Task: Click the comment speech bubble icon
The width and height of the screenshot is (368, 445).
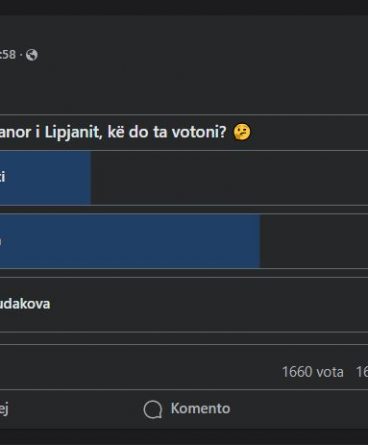Action: pyautogui.click(x=153, y=409)
